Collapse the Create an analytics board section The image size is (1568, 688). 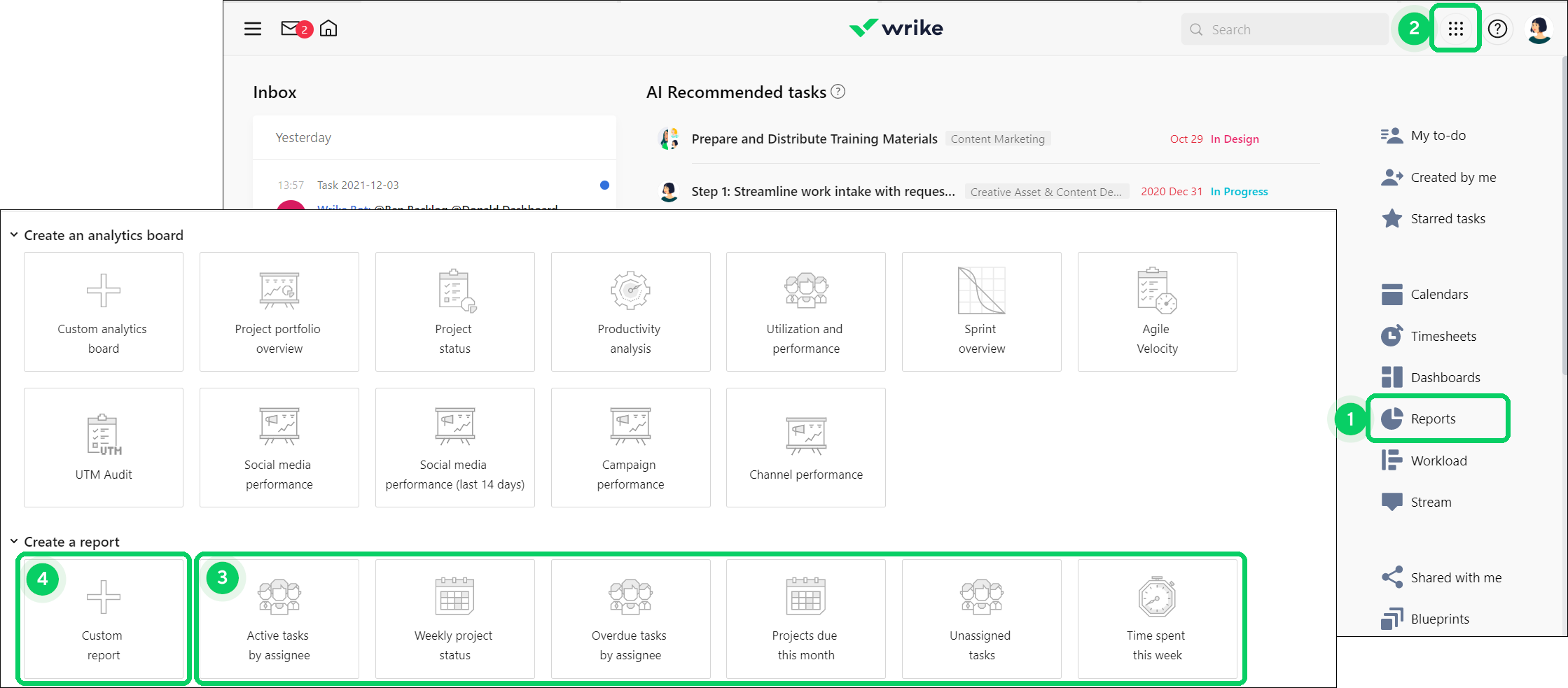tap(14, 235)
